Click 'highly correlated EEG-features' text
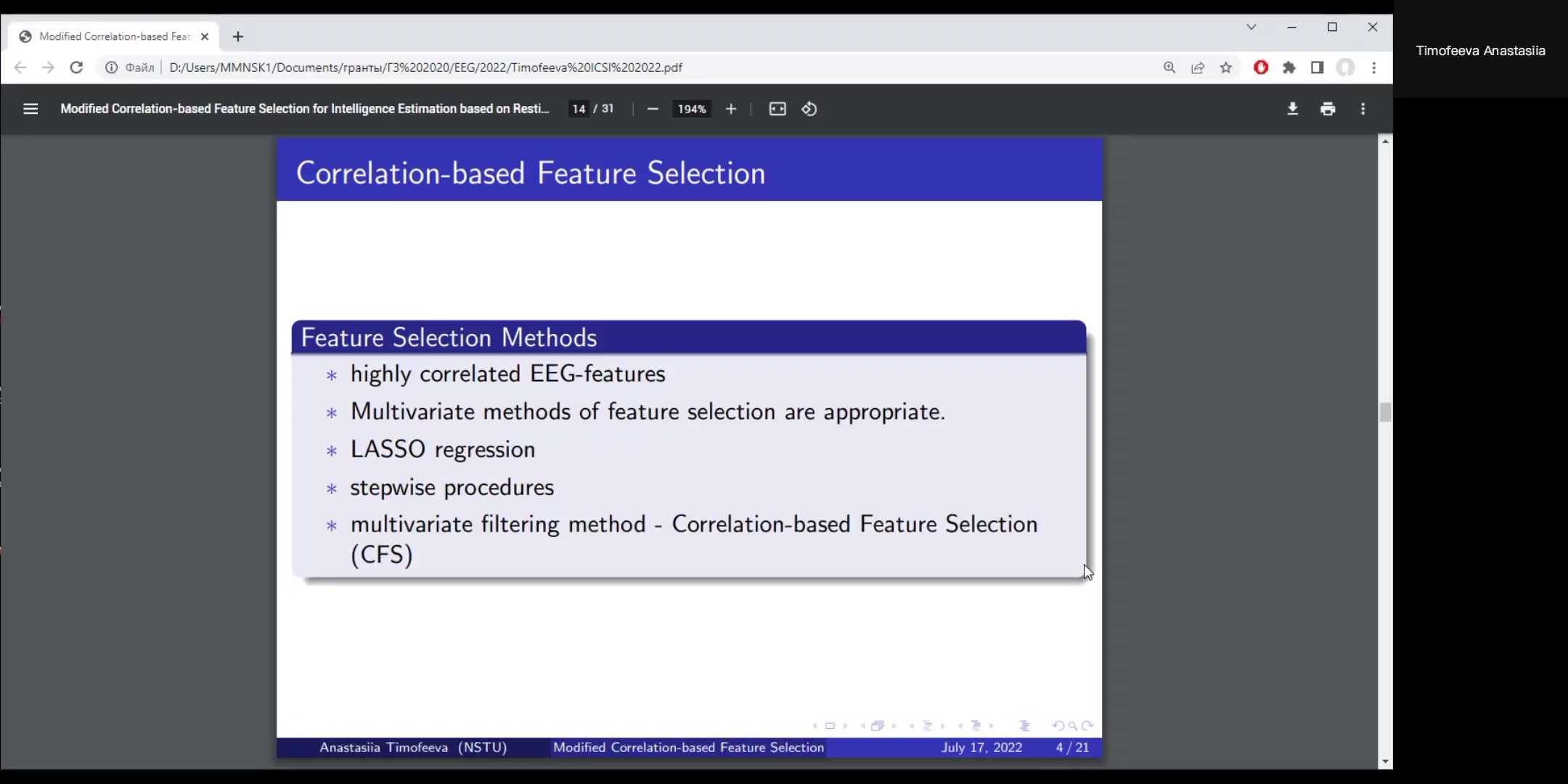 click(508, 374)
